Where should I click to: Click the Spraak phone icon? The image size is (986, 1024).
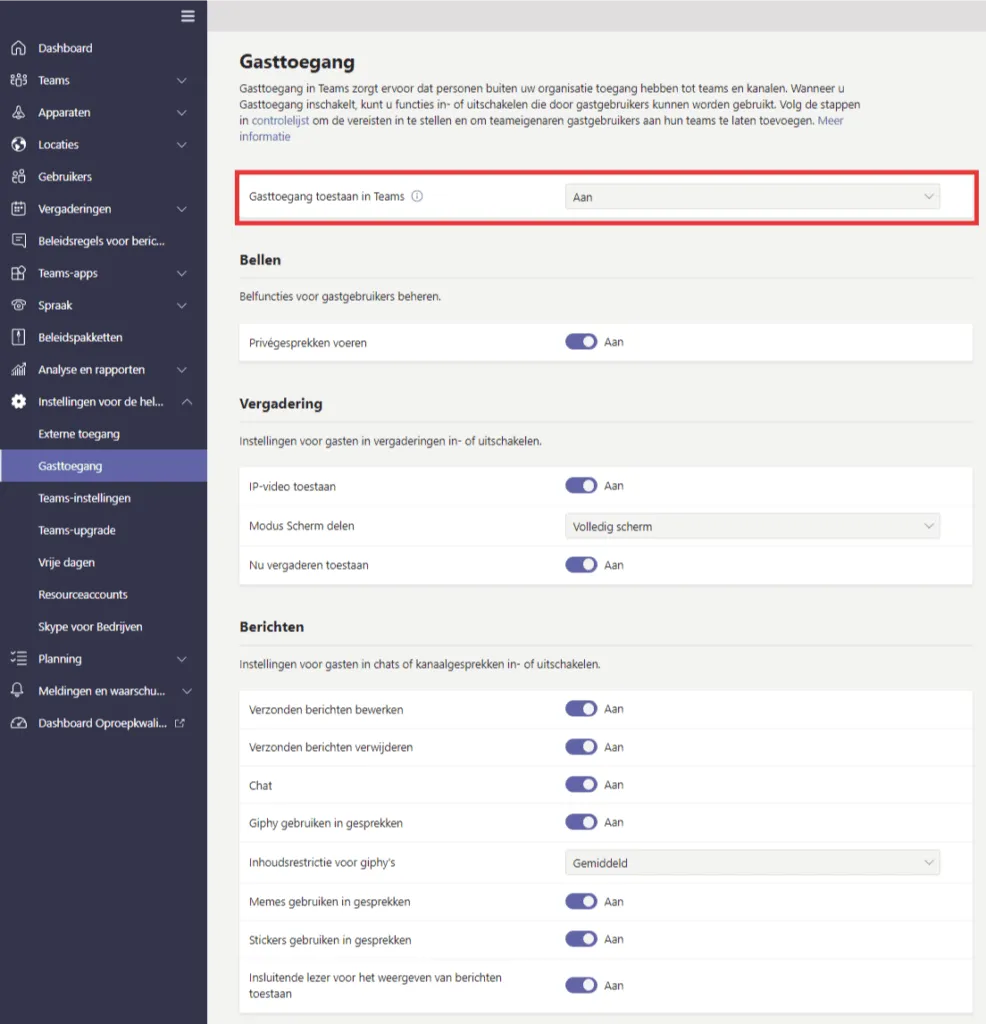click(18, 305)
